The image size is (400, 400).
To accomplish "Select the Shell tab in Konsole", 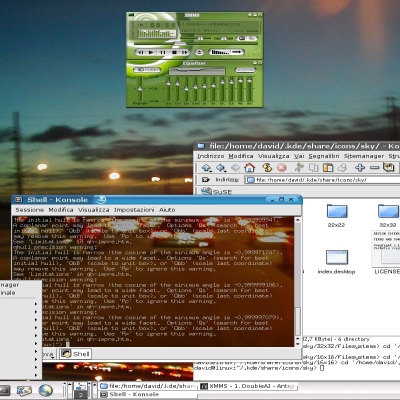I will tap(75, 354).
